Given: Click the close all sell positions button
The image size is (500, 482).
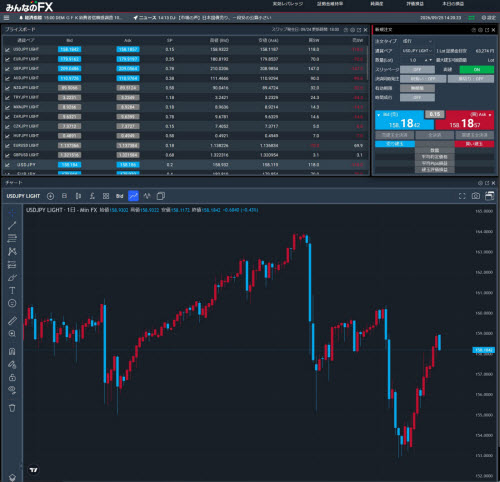Looking at the screenshot, I should [395, 135].
